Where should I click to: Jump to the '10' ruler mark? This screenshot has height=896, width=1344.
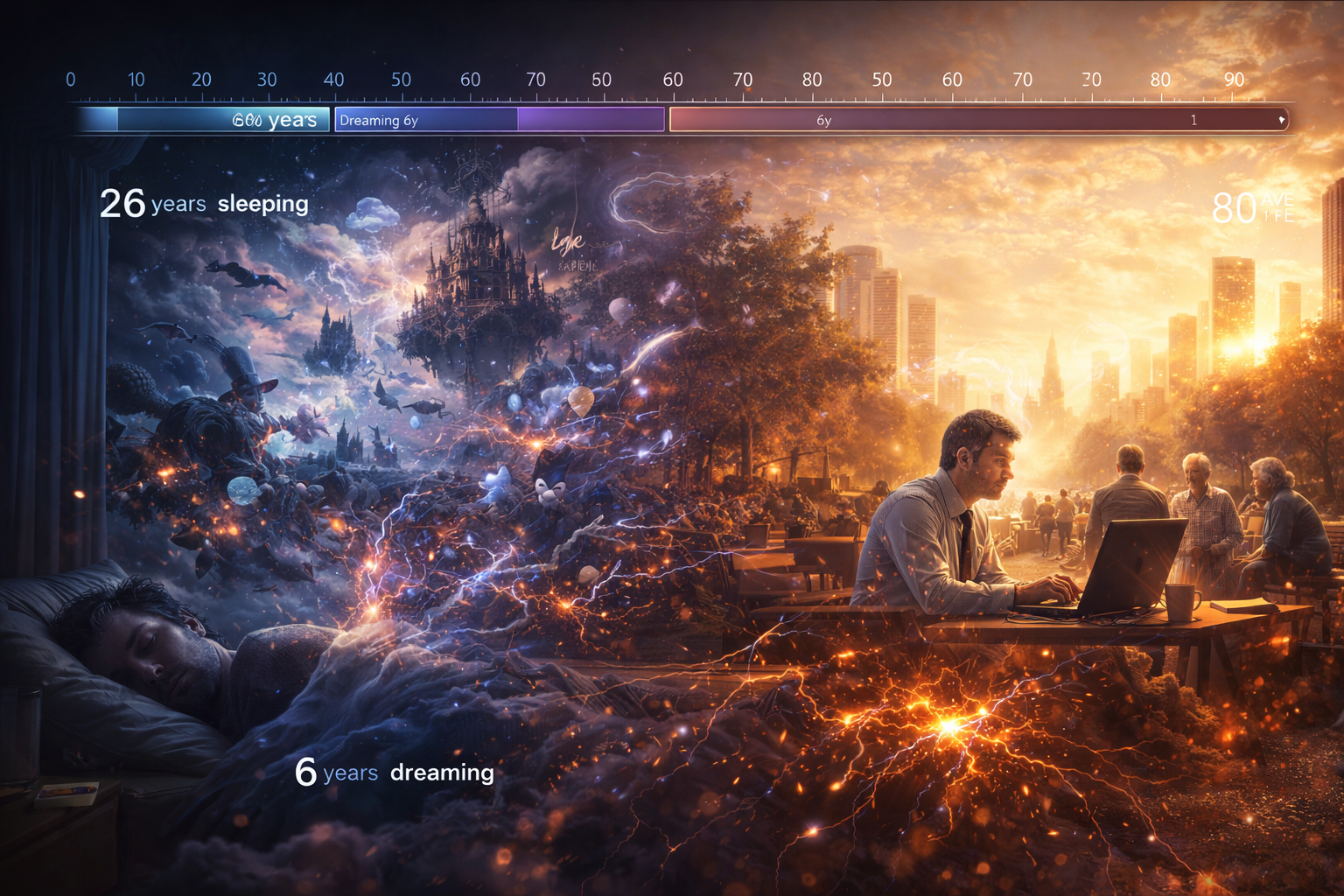[136, 80]
